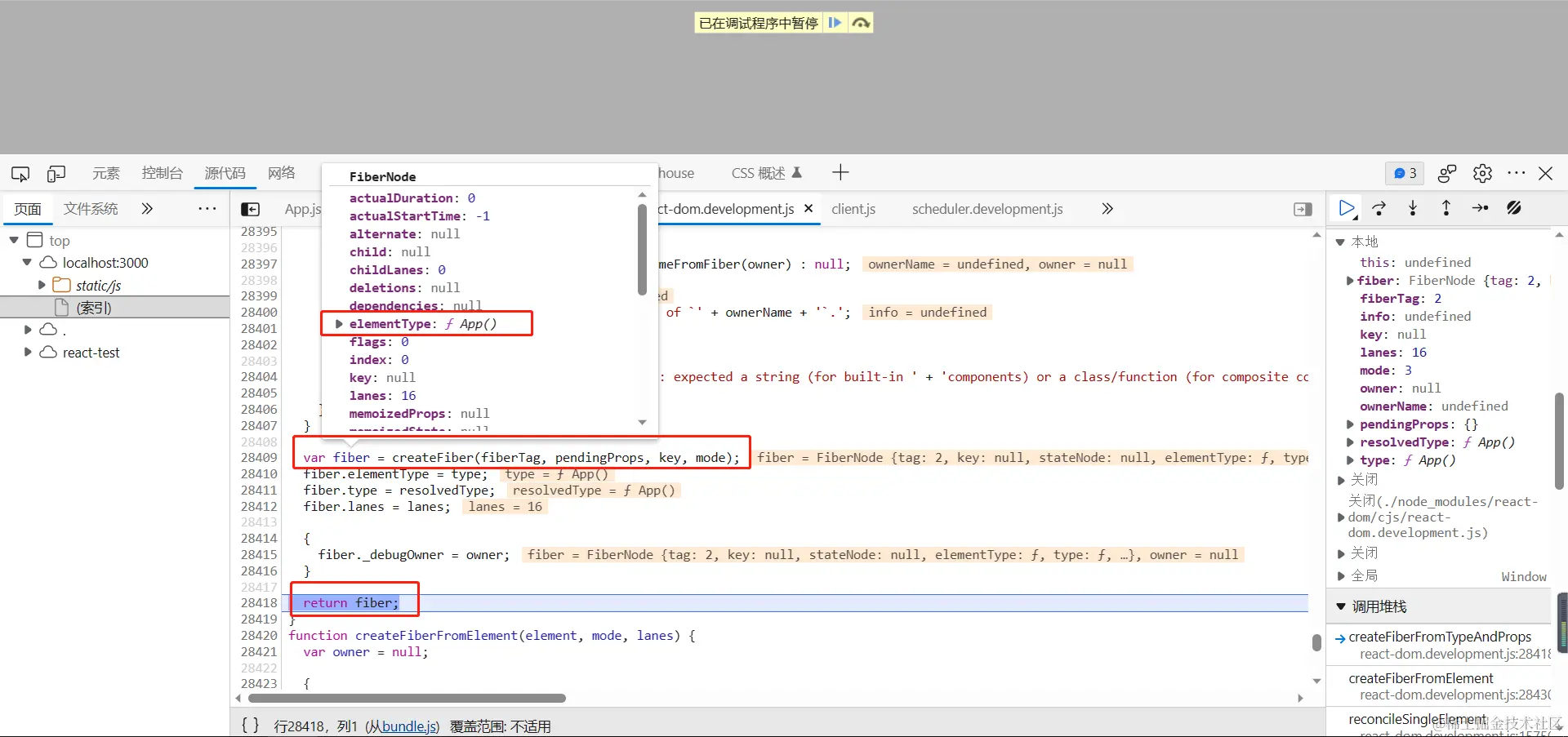Click line number 28418 gutter

click(259, 602)
